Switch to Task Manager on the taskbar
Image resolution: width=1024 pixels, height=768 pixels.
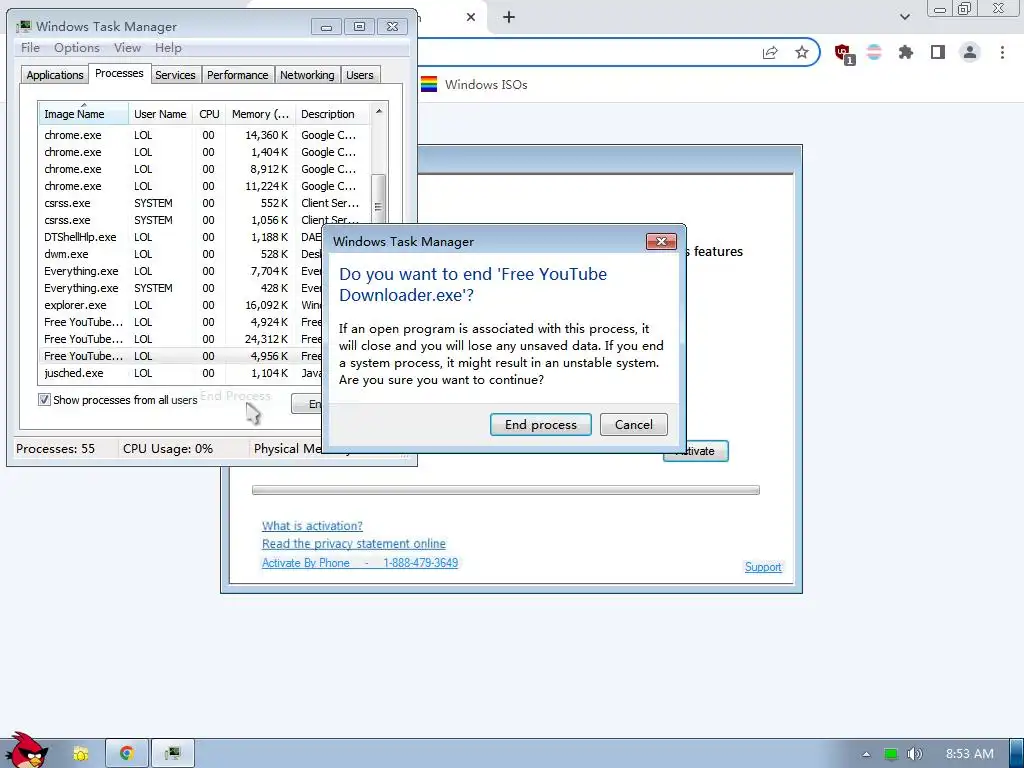click(x=173, y=754)
